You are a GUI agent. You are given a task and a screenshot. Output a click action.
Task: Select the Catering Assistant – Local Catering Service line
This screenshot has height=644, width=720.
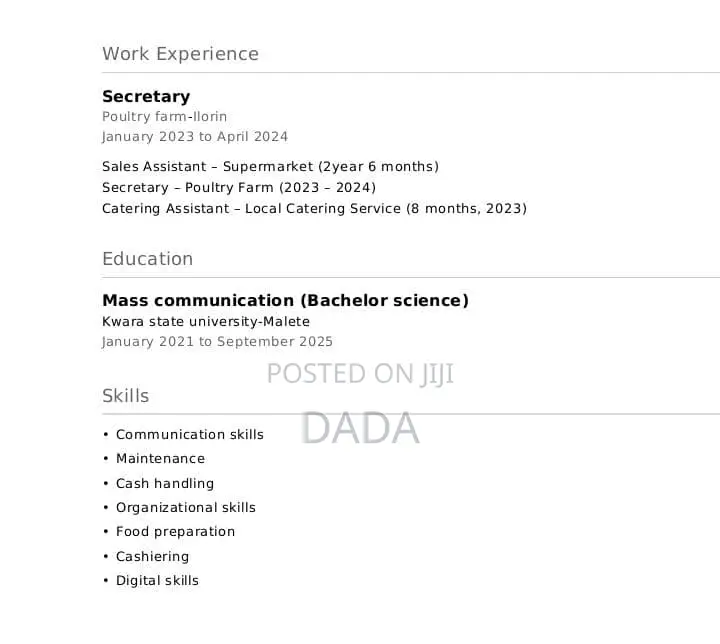pos(315,209)
